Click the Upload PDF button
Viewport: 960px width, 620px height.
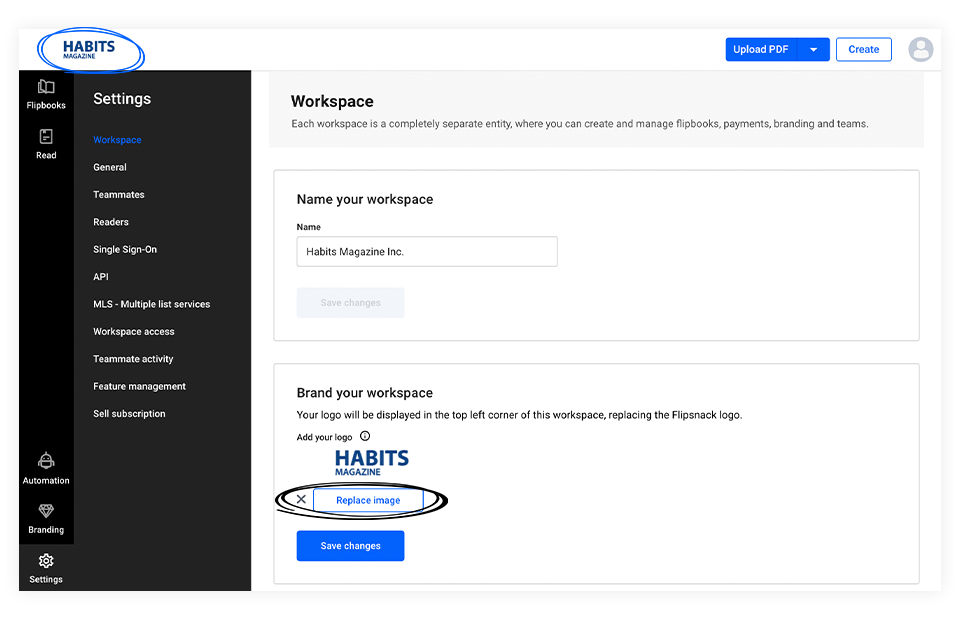click(x=761, y=50)
